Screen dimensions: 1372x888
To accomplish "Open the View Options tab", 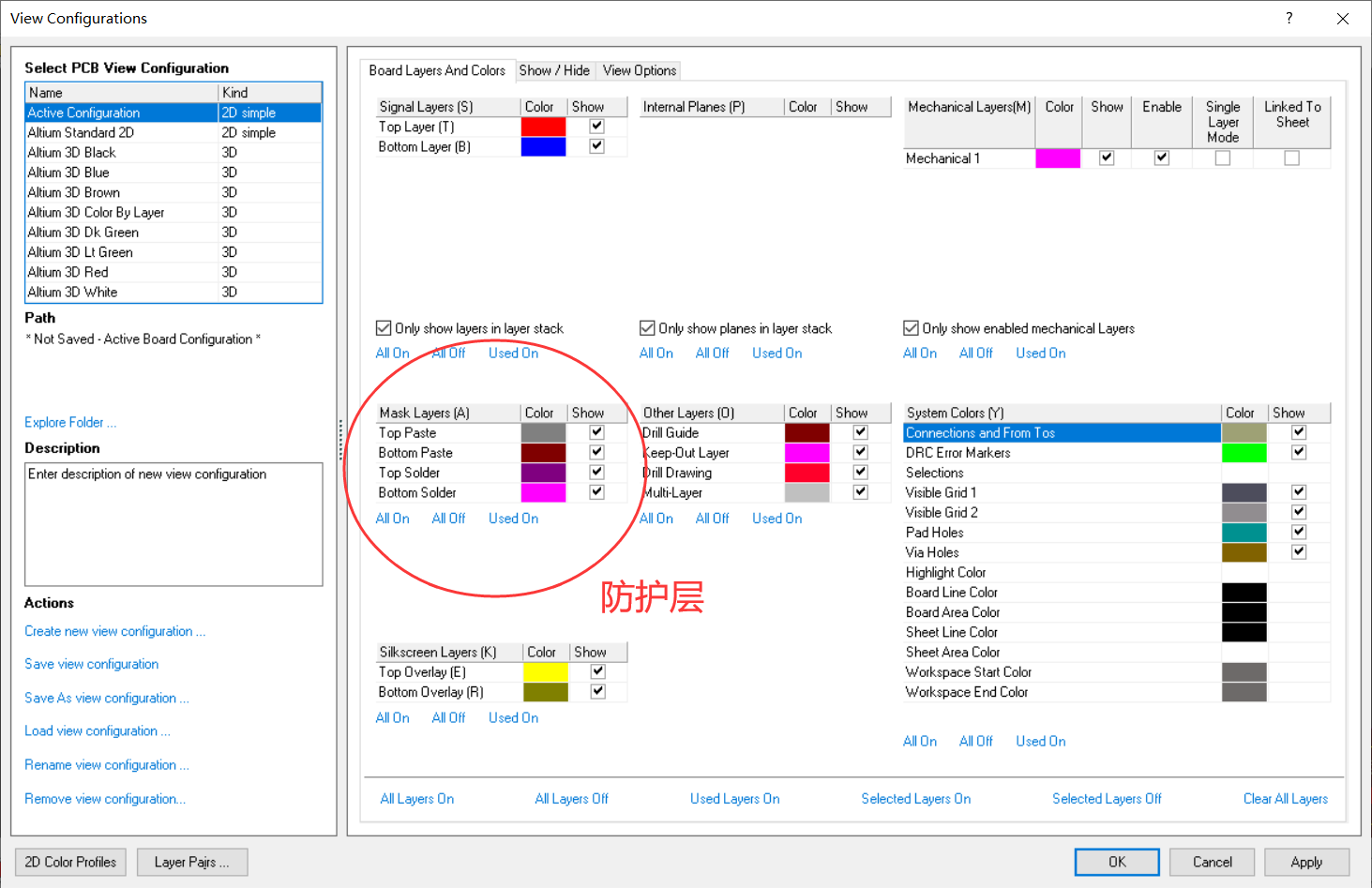I will pos(640,70).
